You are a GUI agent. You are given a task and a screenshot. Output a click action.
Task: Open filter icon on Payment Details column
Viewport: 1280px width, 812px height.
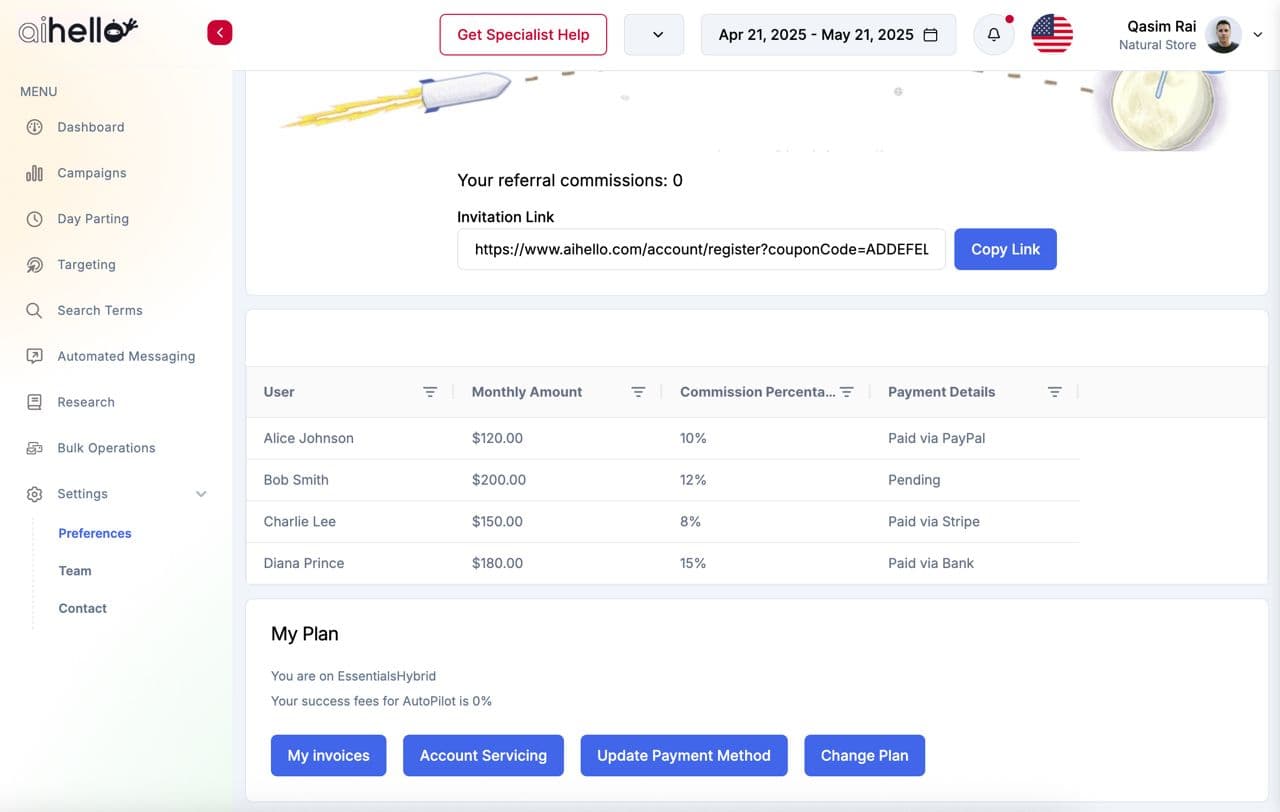click(x=1054, y=392)
